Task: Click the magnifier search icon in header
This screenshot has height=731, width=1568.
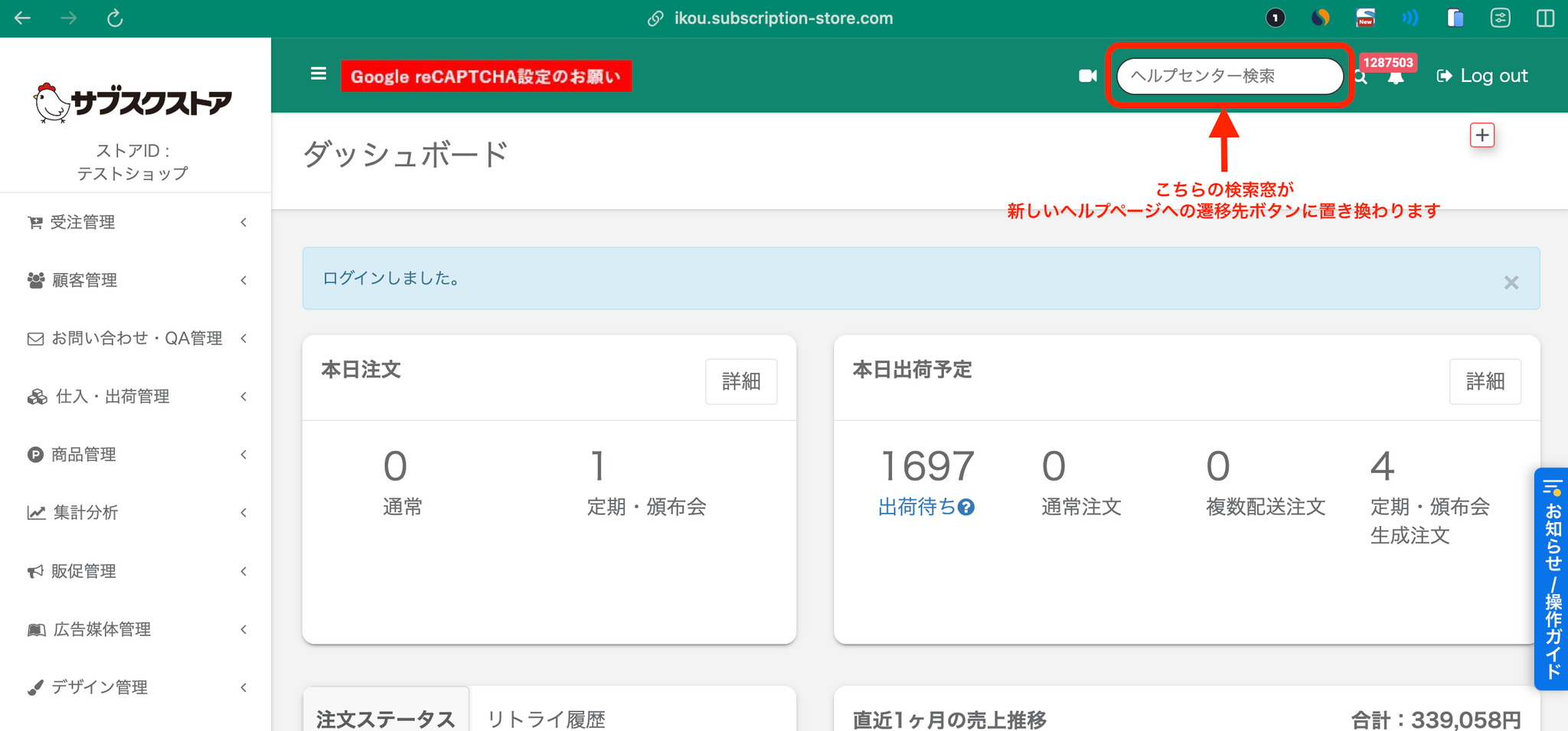Action: [x=1361, y=77]
